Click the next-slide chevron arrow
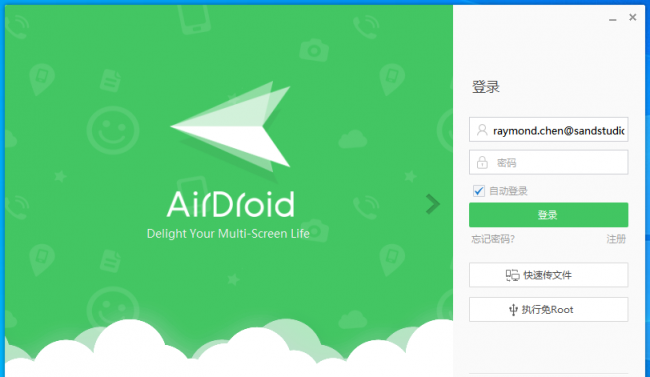650x377 pixels. [432, 204]
